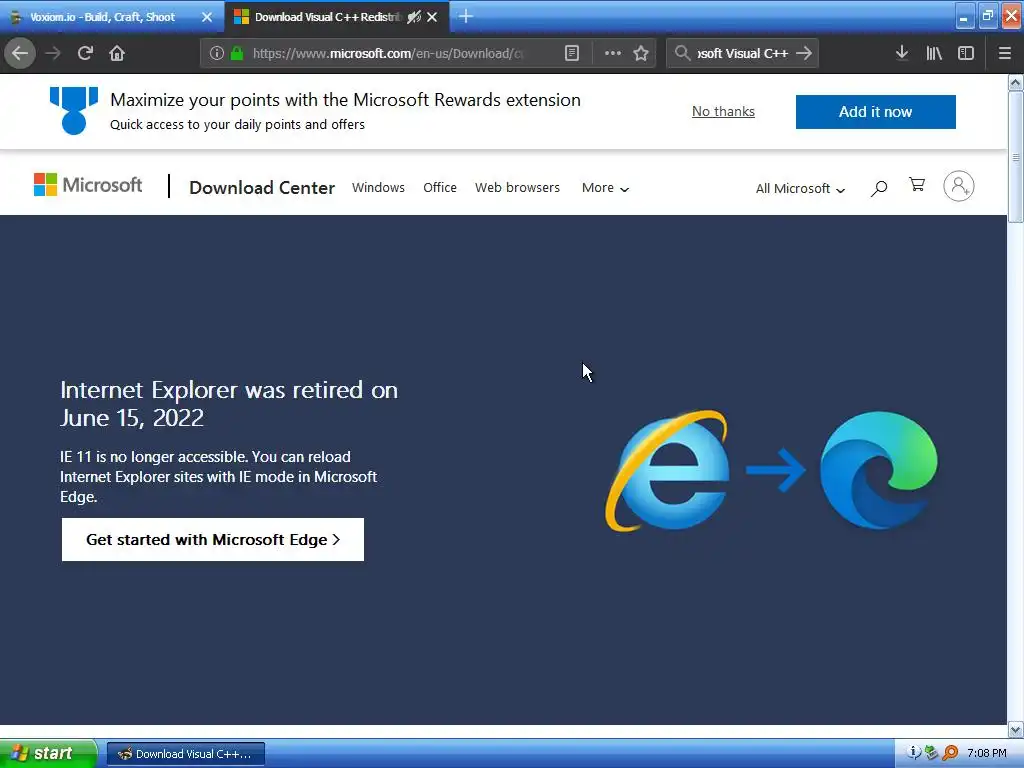Click the Internet Explorer was retired heading
The image size is (1024, 768).
(x=229, y=404)
